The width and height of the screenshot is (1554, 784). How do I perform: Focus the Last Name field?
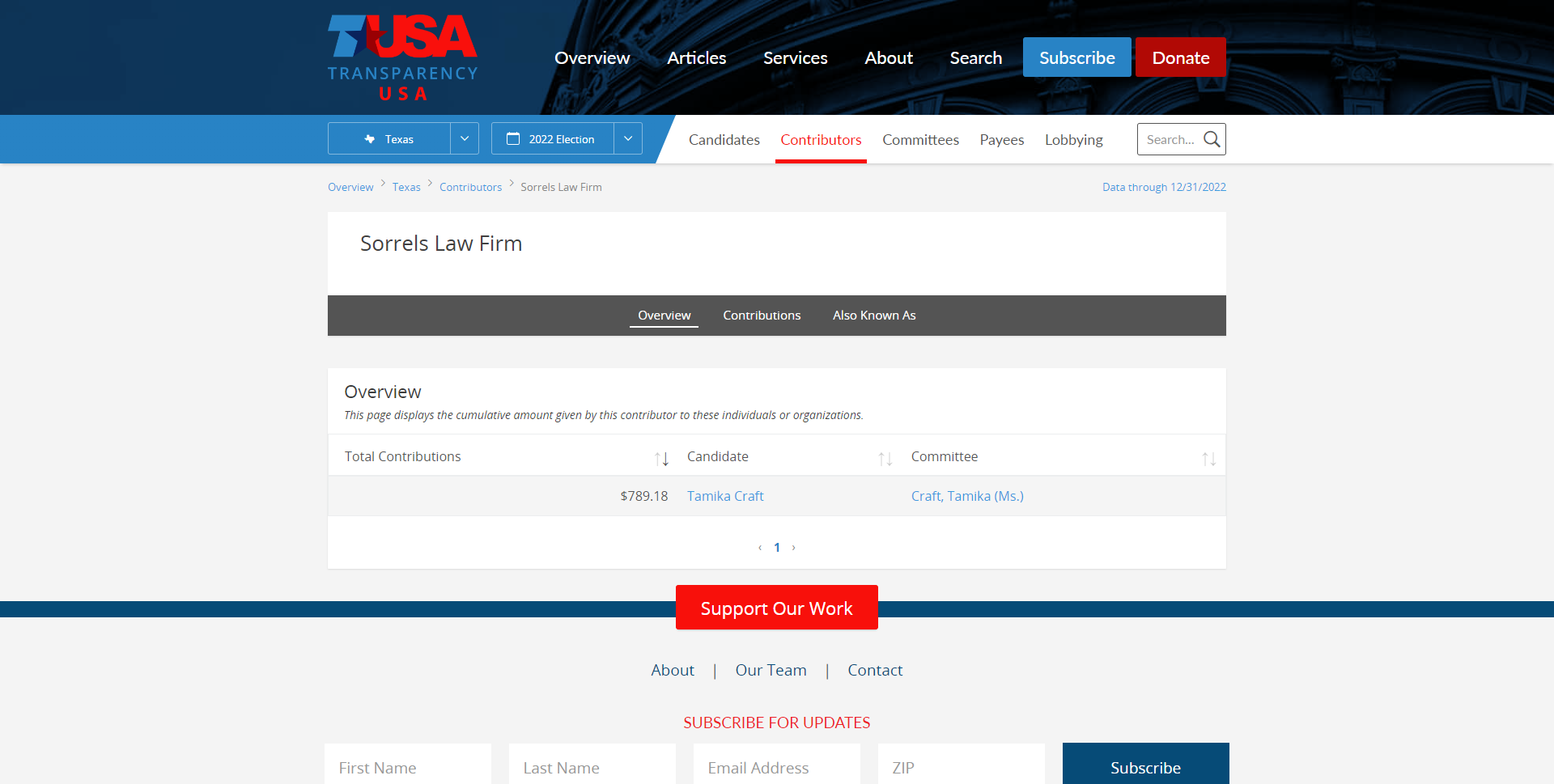tap(592, 764)
